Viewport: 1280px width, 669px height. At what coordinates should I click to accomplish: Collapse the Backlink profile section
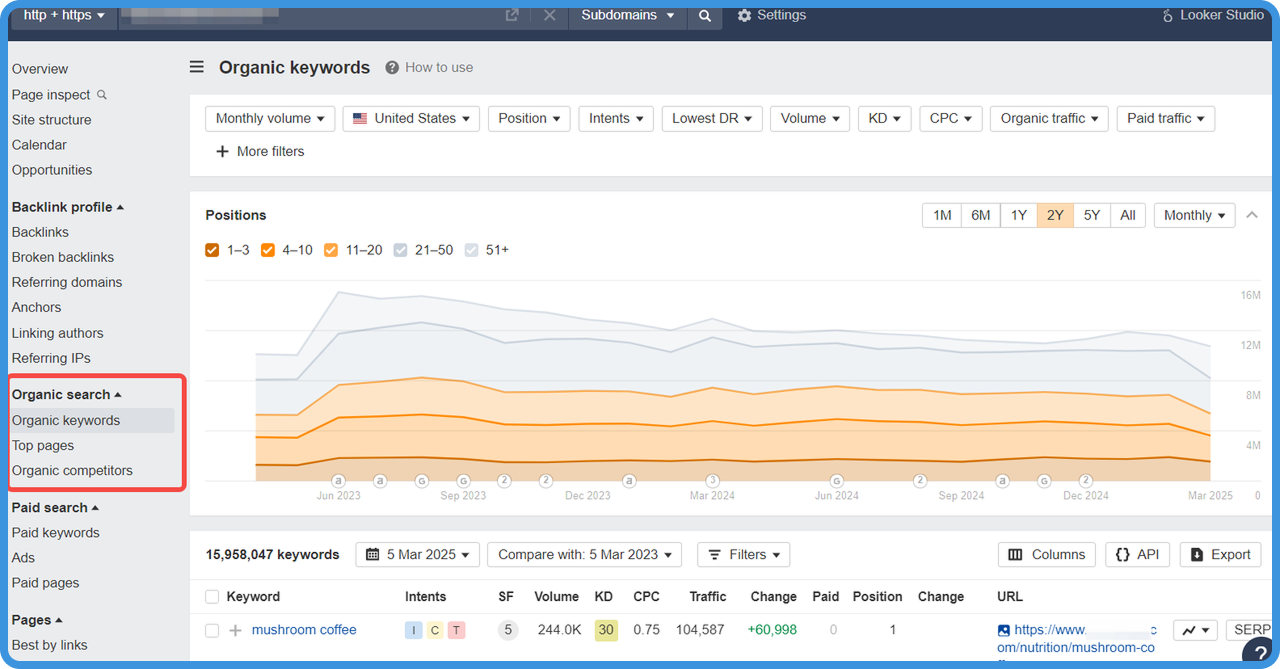pos(68,207)
